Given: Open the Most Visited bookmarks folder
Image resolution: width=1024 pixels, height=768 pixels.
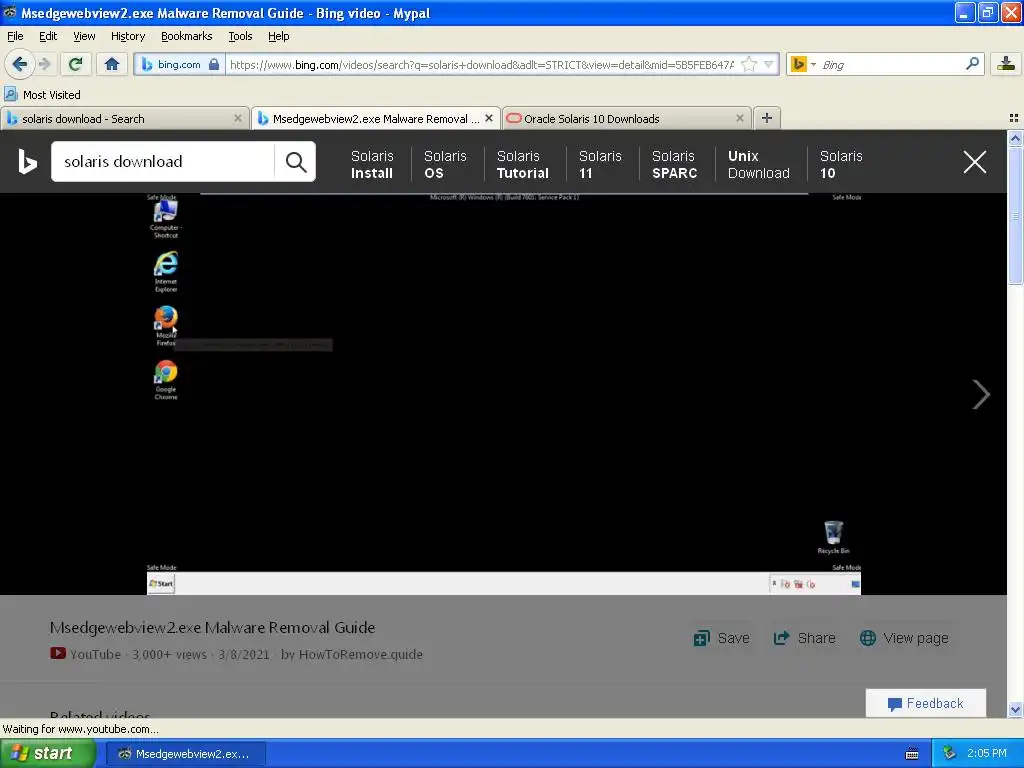Looking at the screenshot, I should [x=42, y=95].
